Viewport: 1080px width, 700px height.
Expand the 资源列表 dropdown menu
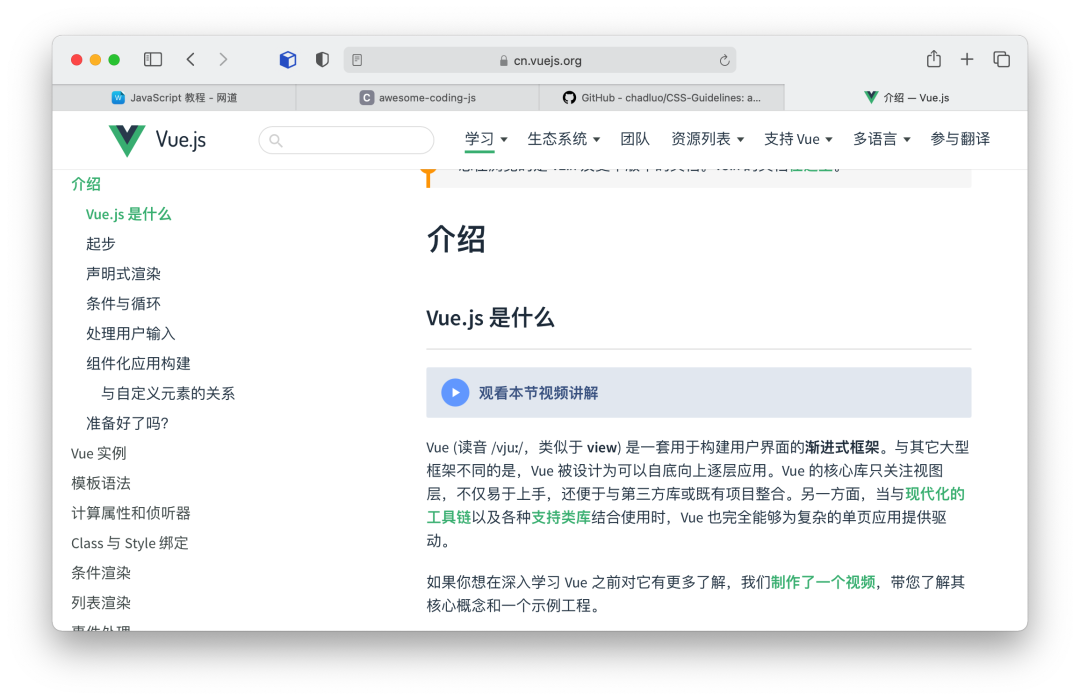[707, 139]
